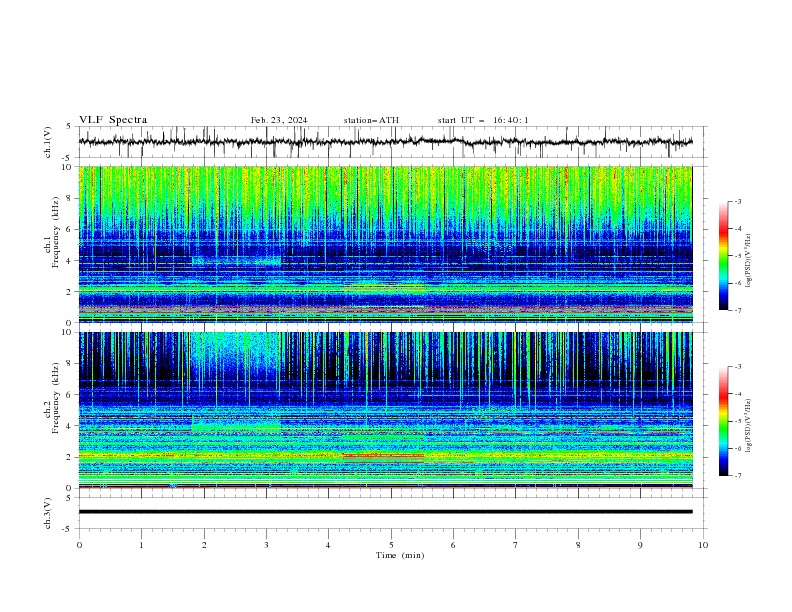Click the "VLF Spectra" title text
792x612 pixels.
point(113,120)
